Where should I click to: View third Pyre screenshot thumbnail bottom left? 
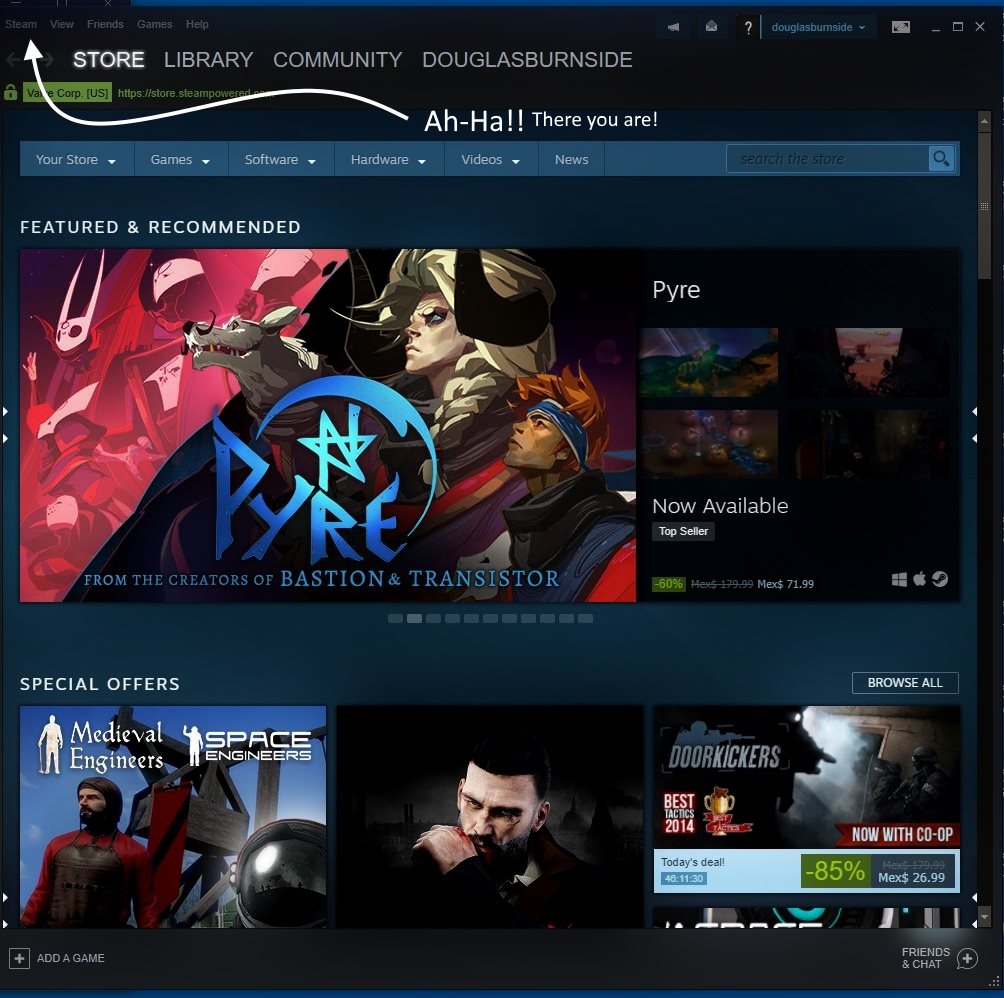click(x=709, y=444)
